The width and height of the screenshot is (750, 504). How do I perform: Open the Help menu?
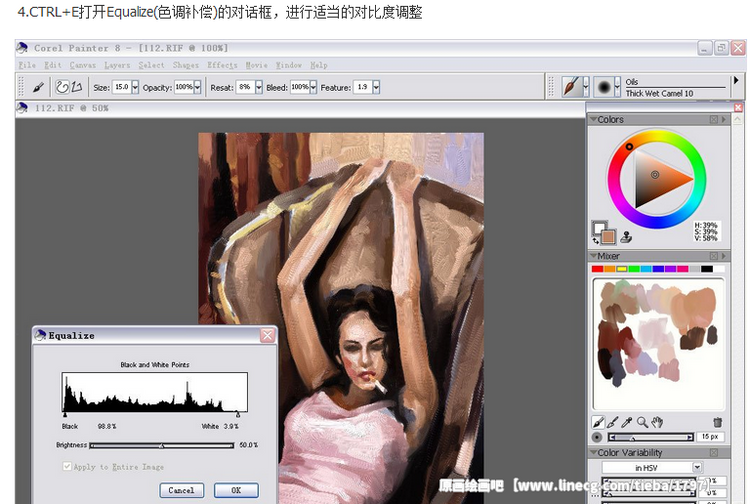[x=319, y=65]
